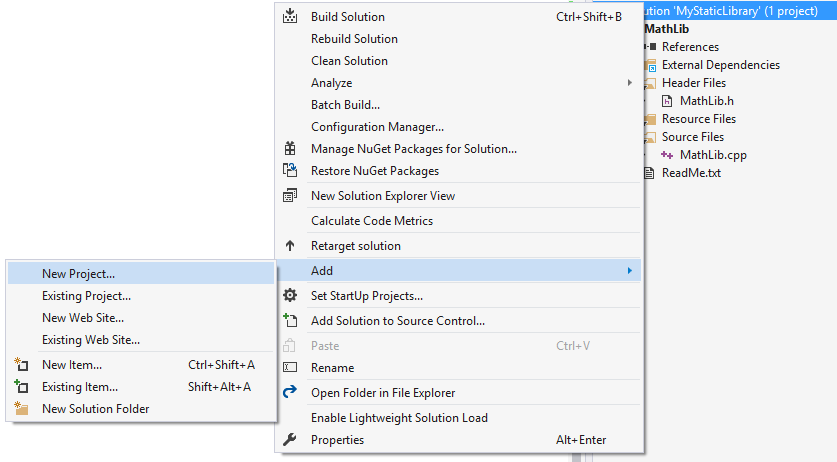Click the Set StartUp Projects gear icon
Image resolution: width=837 pixels, height=462 pixels.
[x=290, y=296]
